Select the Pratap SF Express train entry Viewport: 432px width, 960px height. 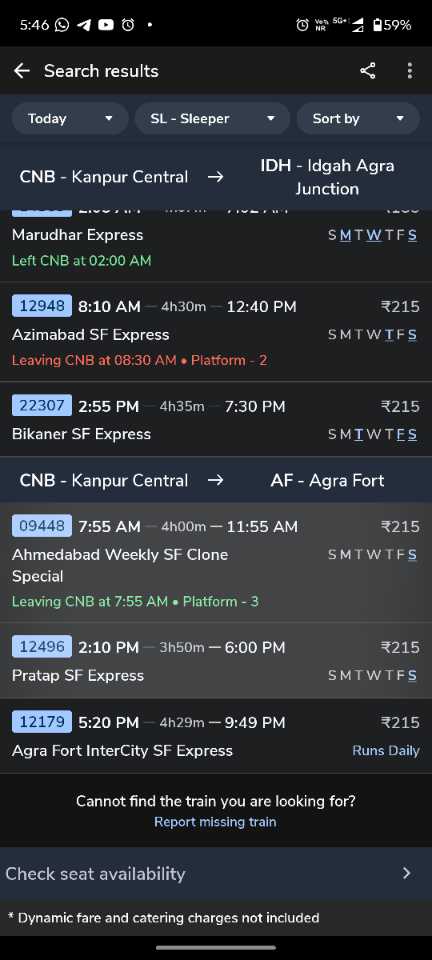[216, 661]
